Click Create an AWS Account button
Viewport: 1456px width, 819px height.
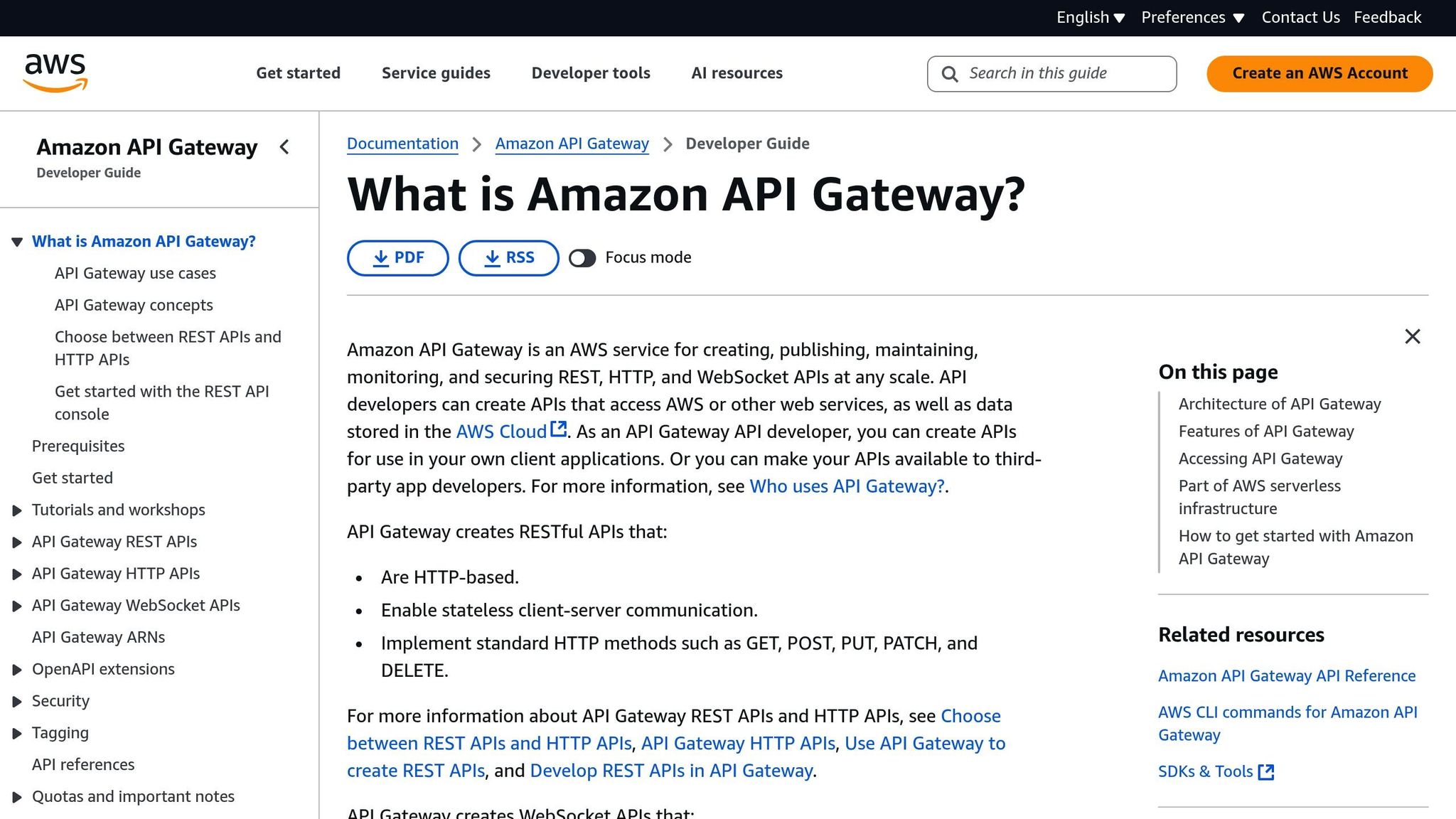[1319, 74]
